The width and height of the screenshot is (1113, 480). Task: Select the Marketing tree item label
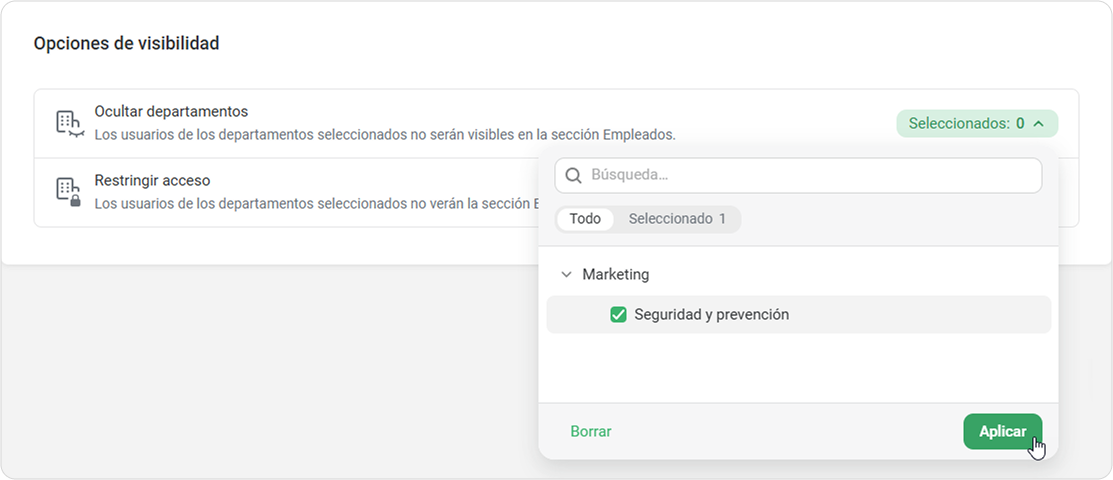pyautogui.click(x=615, y=274)
